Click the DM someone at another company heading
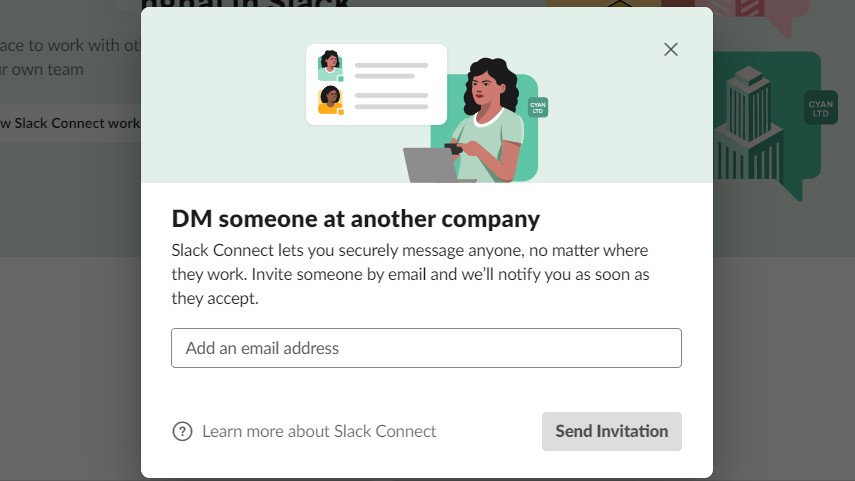Viewport: 855px width, 481px height. click(356, 219)
